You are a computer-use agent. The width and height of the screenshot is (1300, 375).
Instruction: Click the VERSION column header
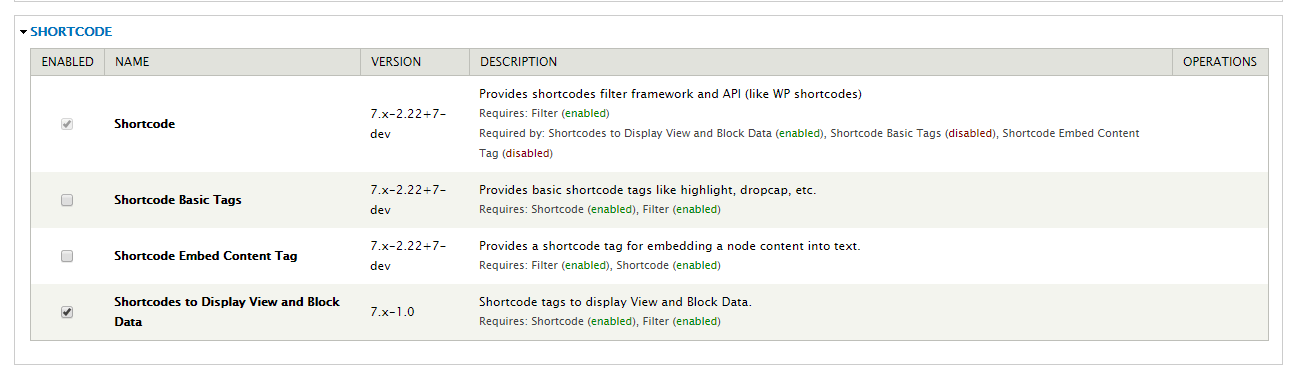coord(396,62)
